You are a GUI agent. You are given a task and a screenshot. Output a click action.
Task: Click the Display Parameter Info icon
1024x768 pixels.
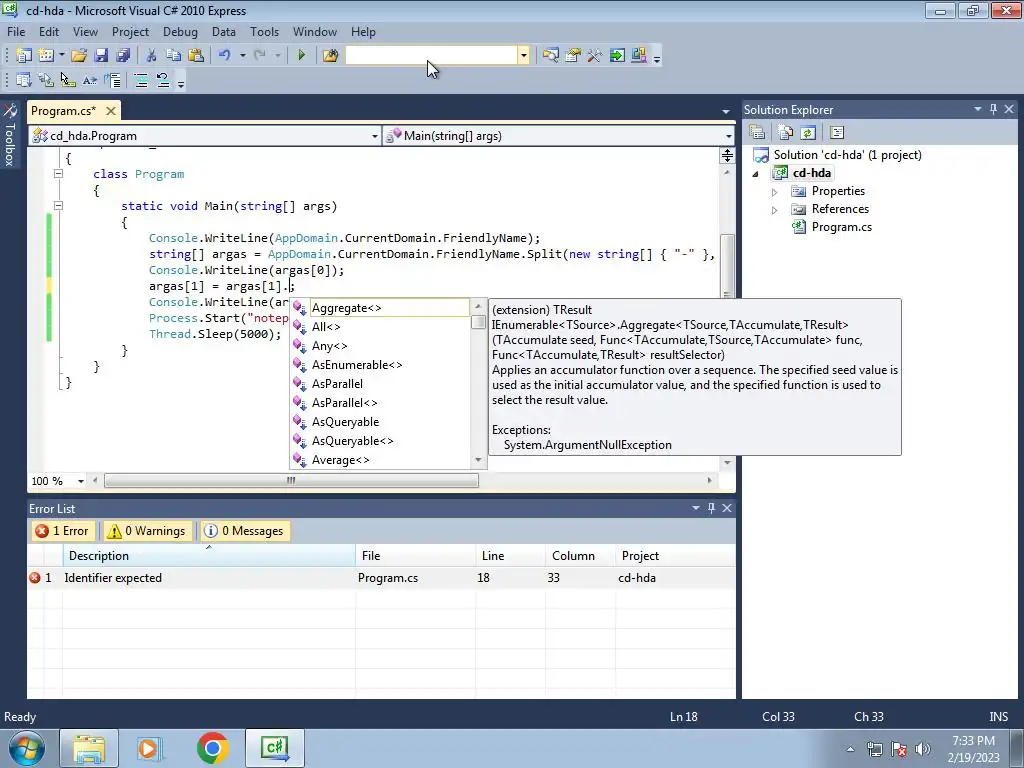click(x=46, y=80)
